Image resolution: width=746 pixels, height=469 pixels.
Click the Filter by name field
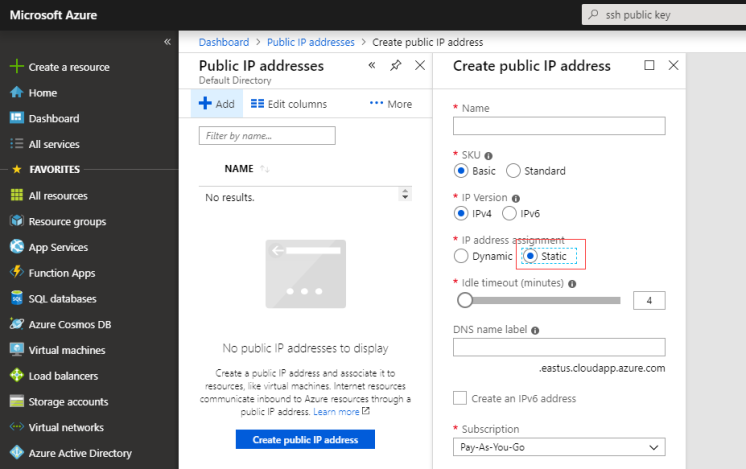click(x=267, y=136)
